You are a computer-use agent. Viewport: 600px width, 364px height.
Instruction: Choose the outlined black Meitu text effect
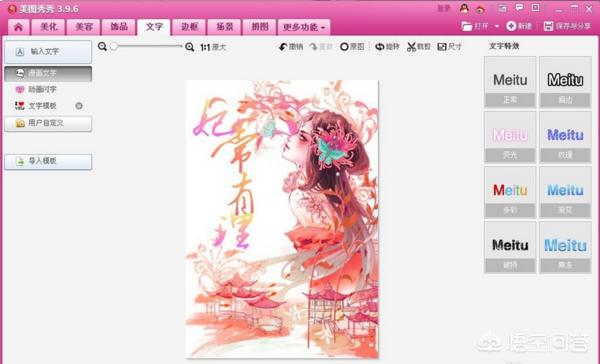[x=565, y=82]
